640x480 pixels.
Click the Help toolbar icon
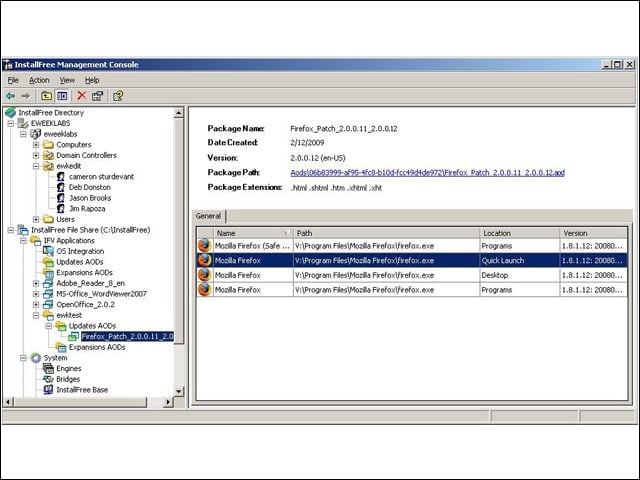(118, 96)
